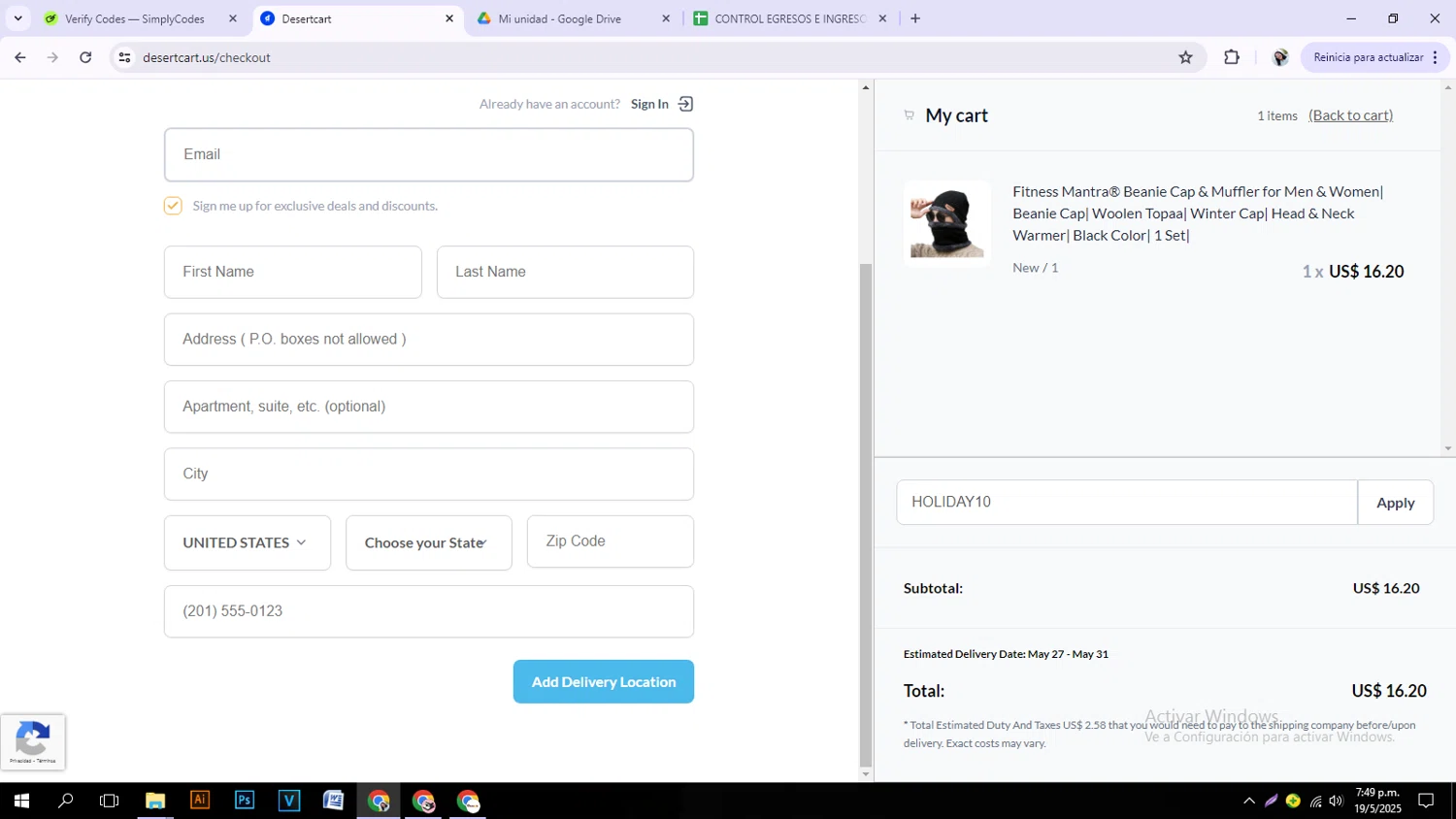Launch Adobe Illustrator from the taskbar
1456x819 pixels.
point(200,801)
